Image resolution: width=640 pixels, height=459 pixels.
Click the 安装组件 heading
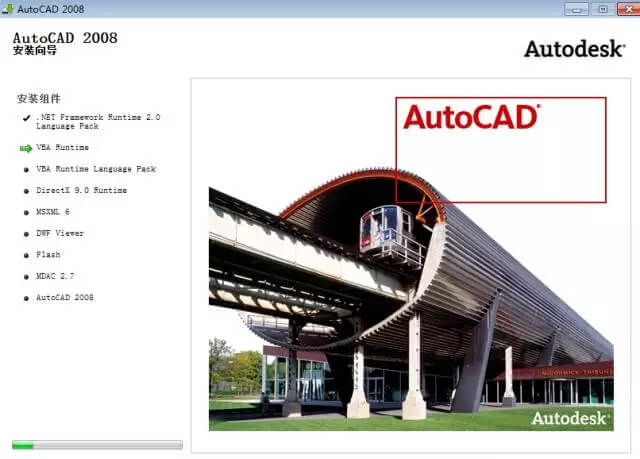39,98
